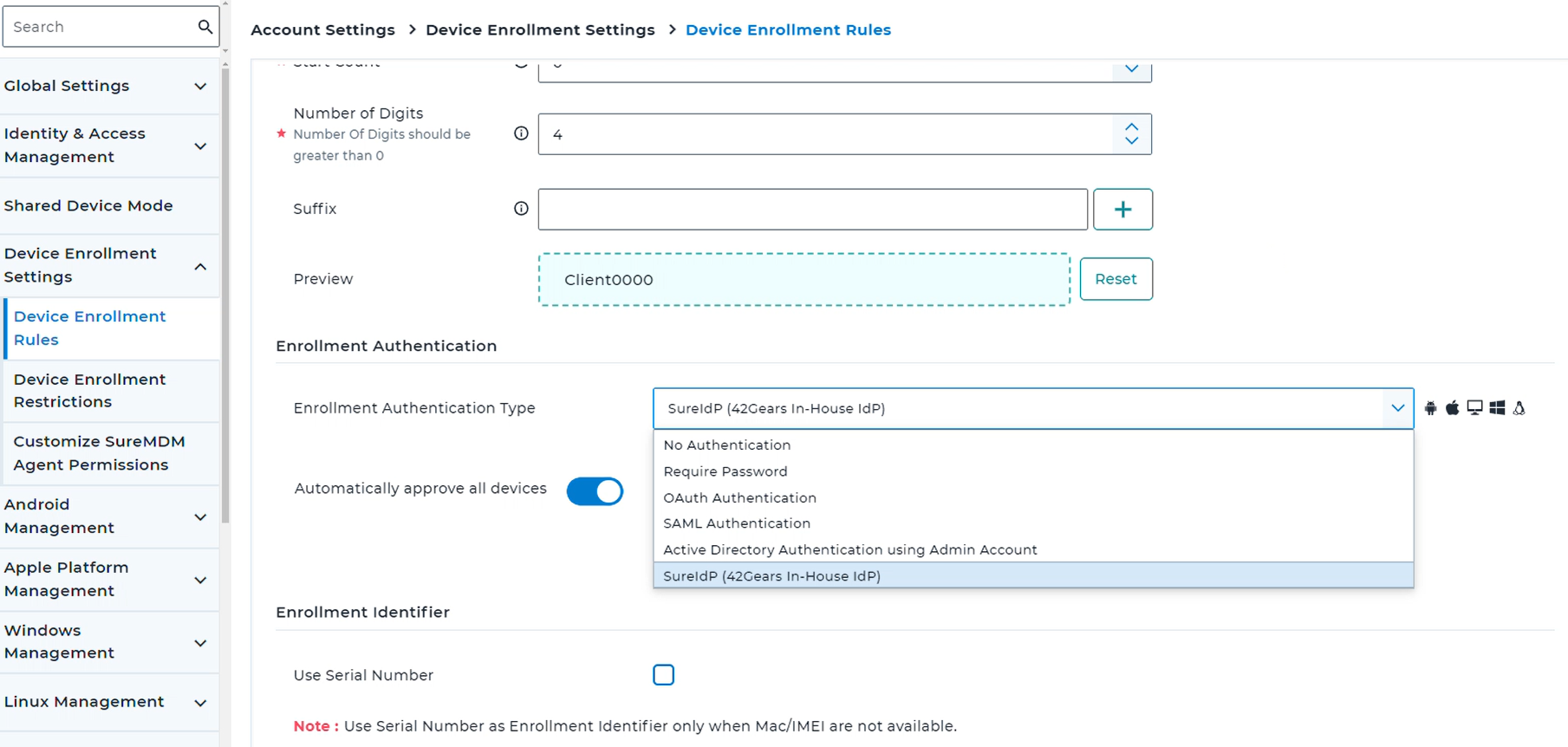Click the Linux penguin platform icon
This screenshot has height=747, width=1568.
(1519, 408)
